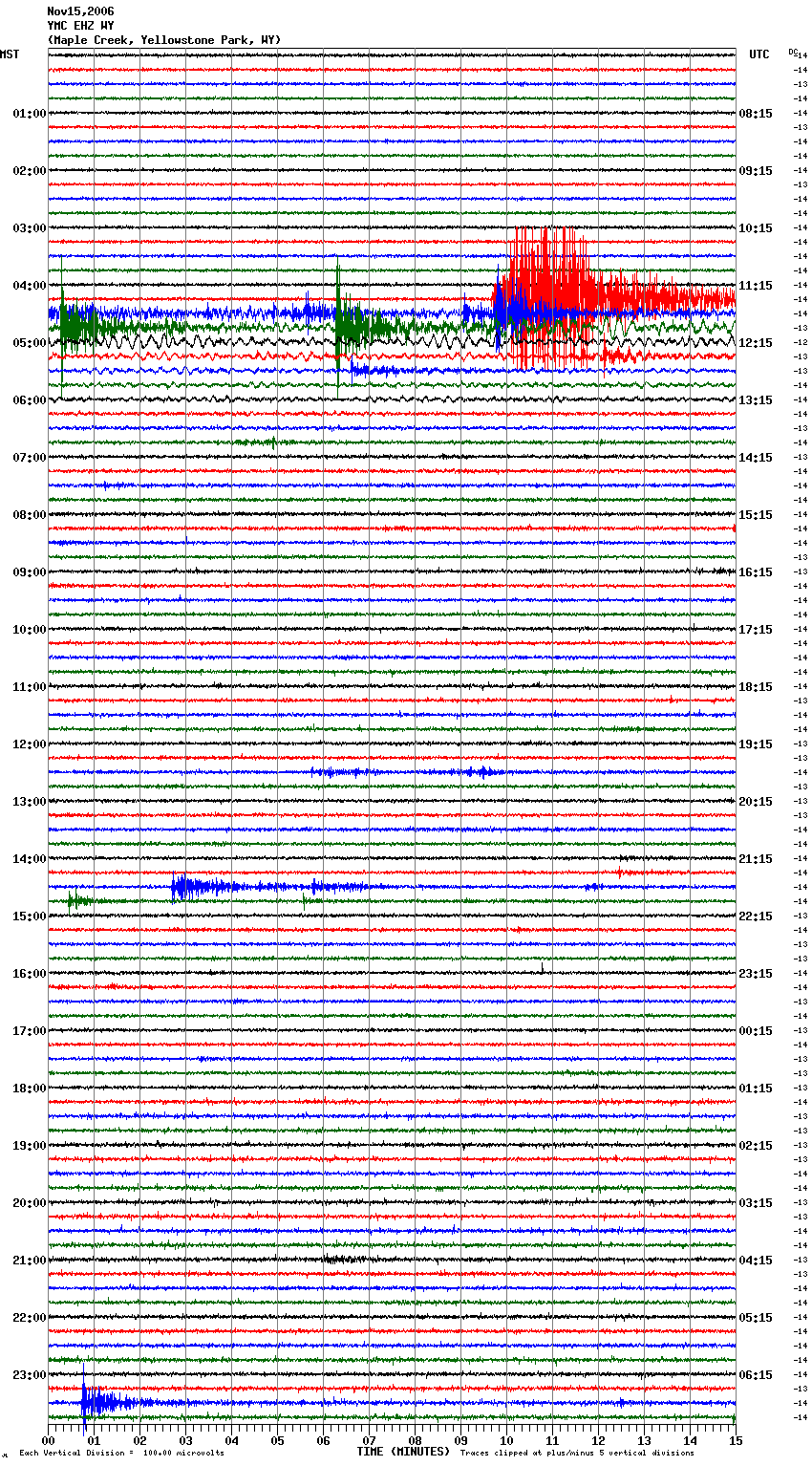Click the 06:15 UTC time label
The width and height of the screenshot is (812, 1466).
[x=756, y=1375]
